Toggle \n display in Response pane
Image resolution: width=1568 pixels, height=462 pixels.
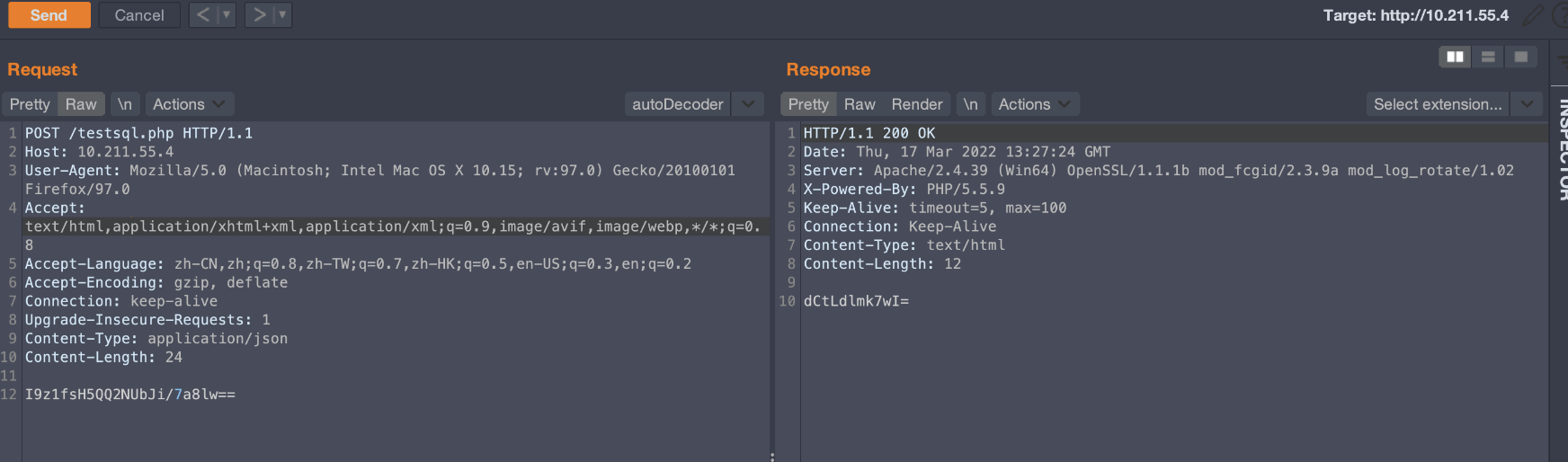pos(971,104)
